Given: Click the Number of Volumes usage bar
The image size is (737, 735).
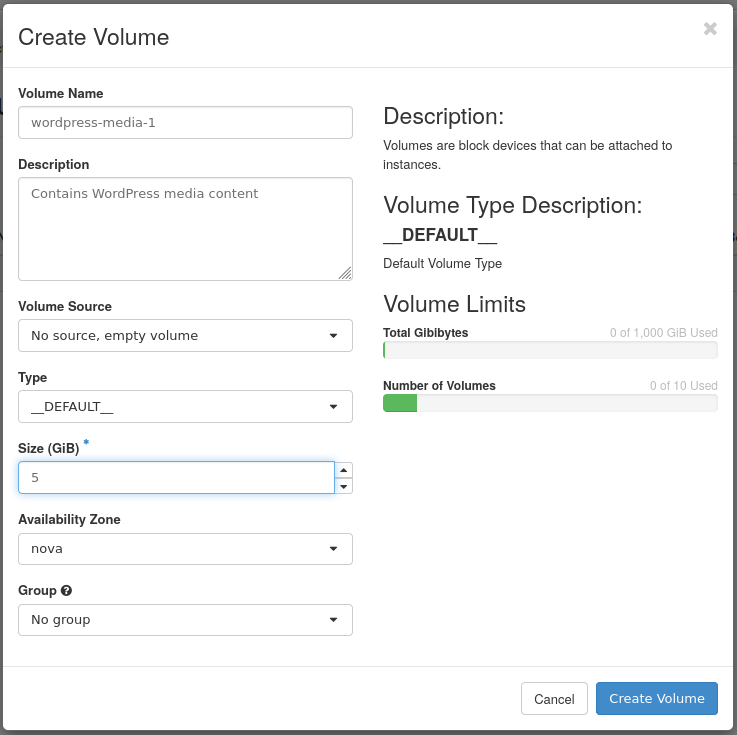Looking at the screenshot, I should (x=550, y=403).
